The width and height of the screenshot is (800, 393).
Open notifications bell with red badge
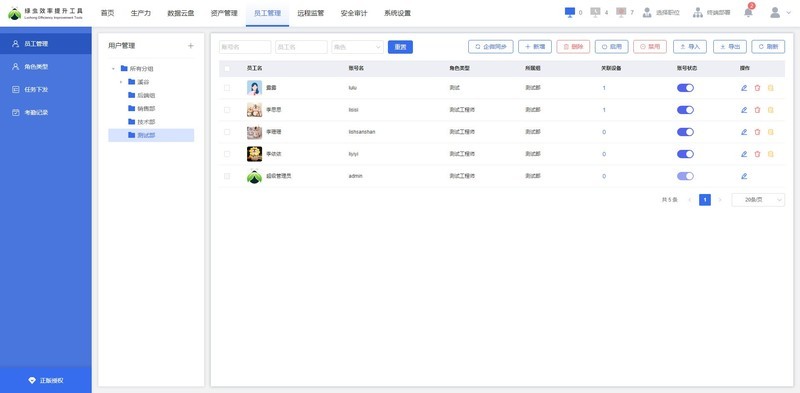click(x=748, y=12)
